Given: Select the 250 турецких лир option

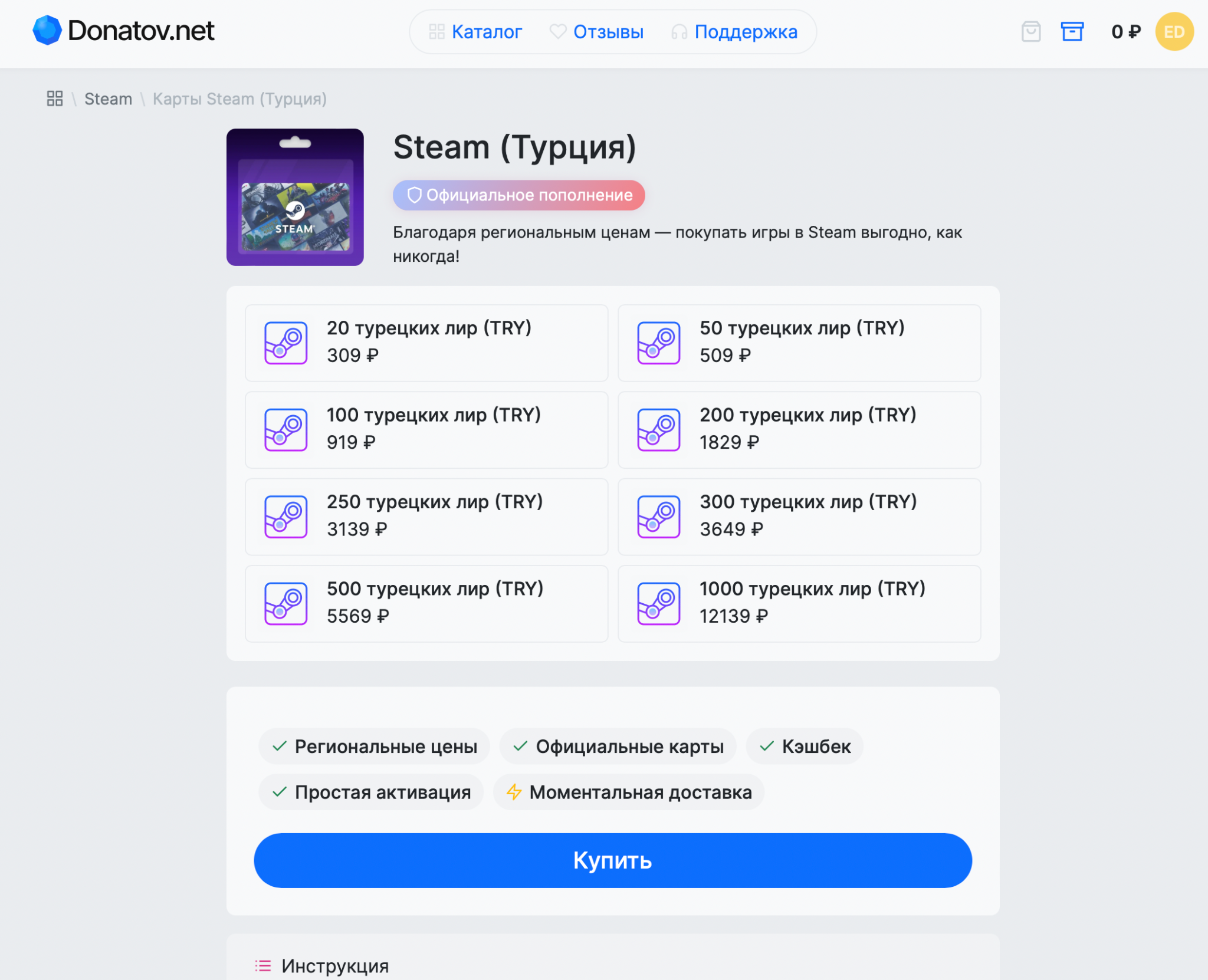Looking at the screenshot, I should [x=426, y=517].
